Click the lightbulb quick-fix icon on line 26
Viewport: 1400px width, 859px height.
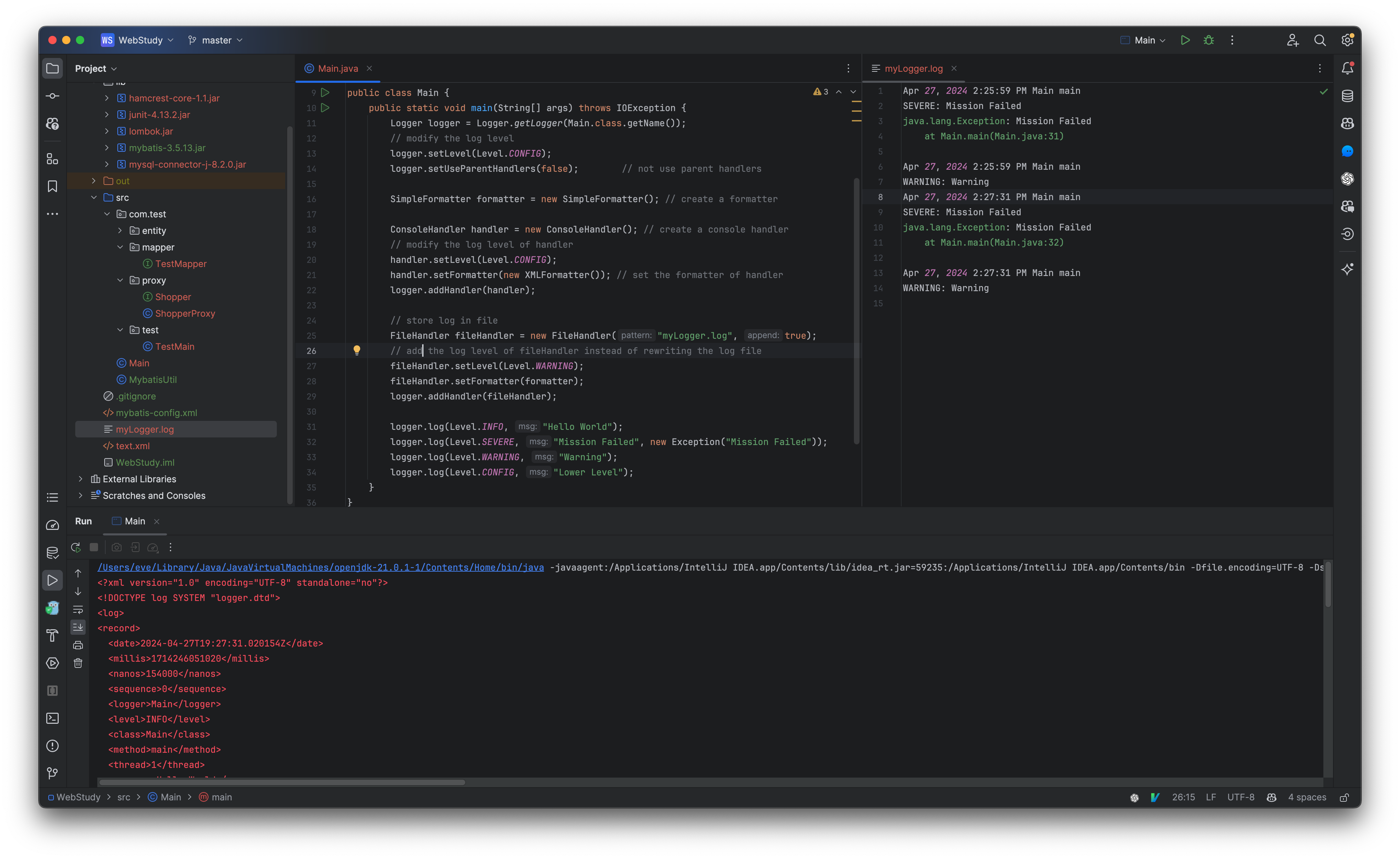click(x=357, y=350)
